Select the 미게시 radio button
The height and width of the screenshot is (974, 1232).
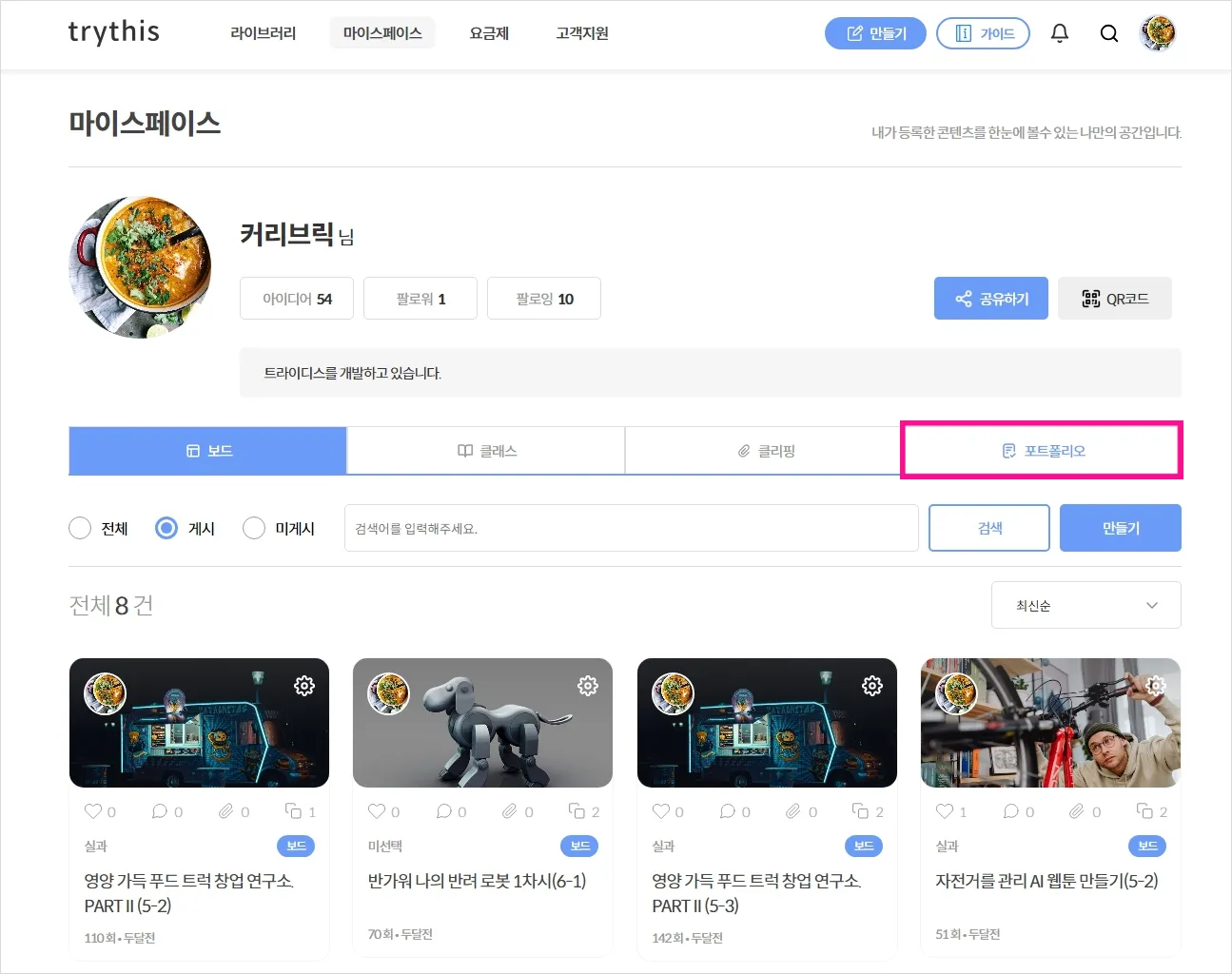coord(254,528)
